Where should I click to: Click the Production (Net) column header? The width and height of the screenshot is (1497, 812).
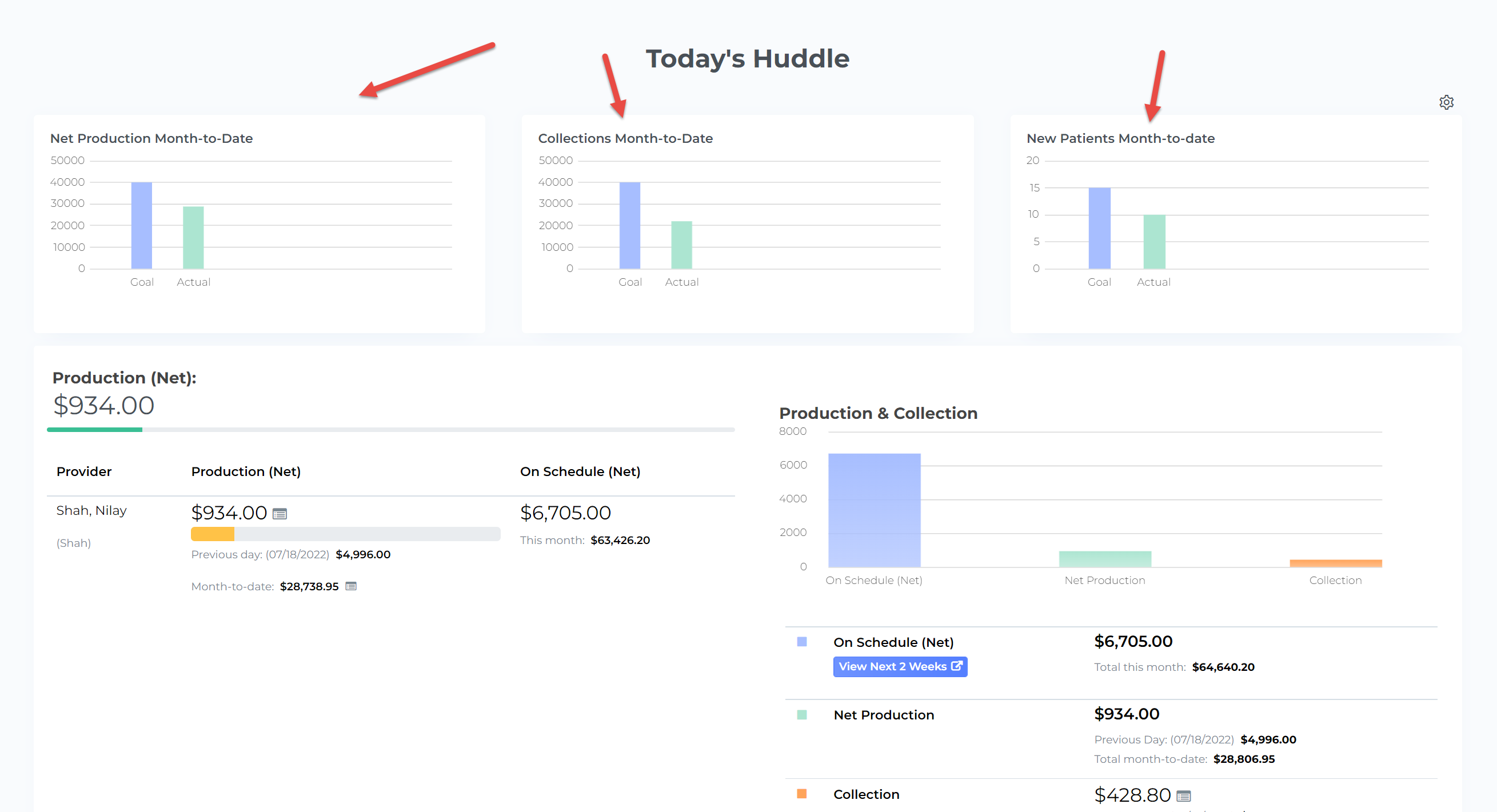click(246, 471)
